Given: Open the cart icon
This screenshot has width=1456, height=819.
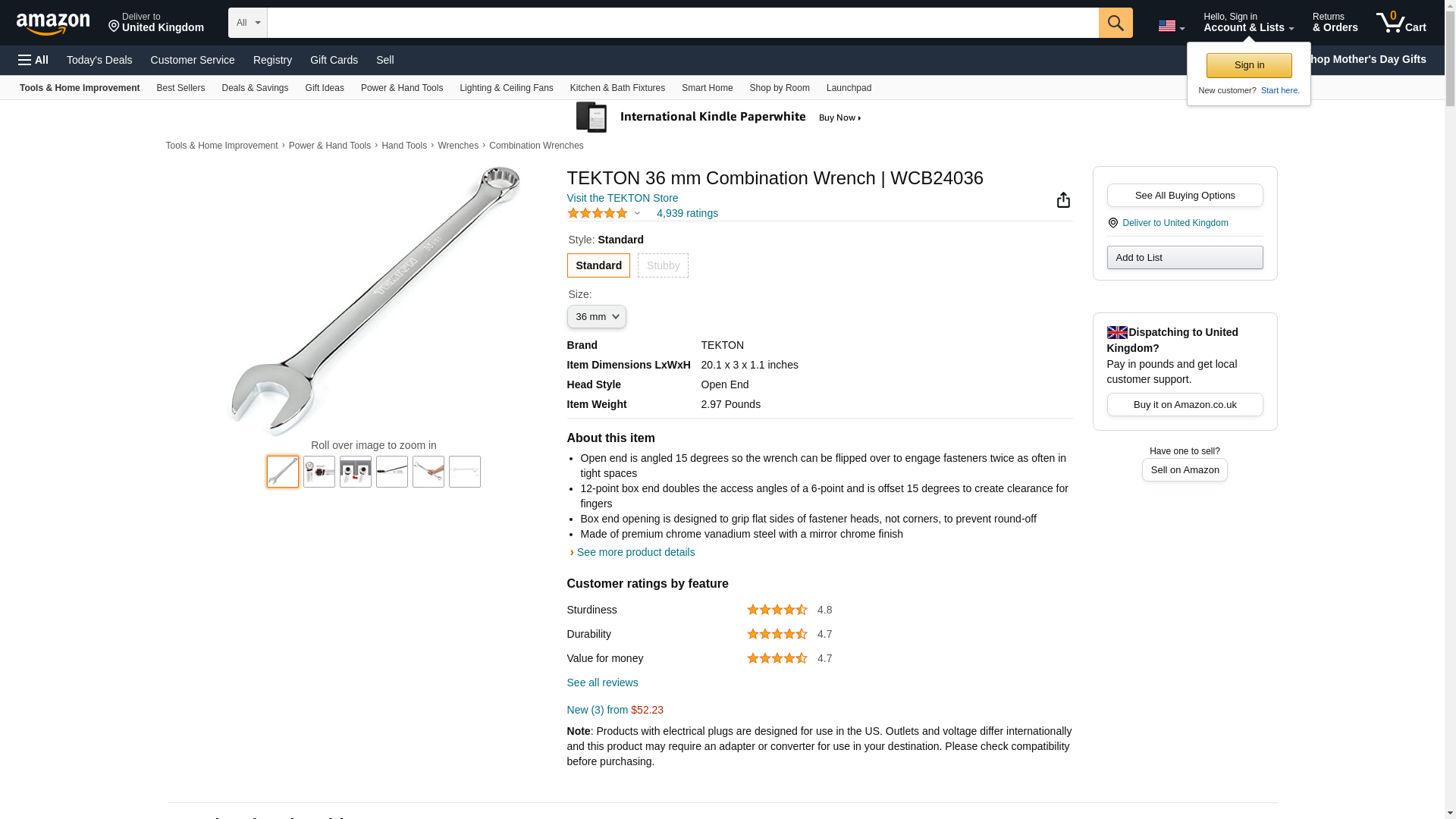Looking at the screenshot, I should point(1401,22).
